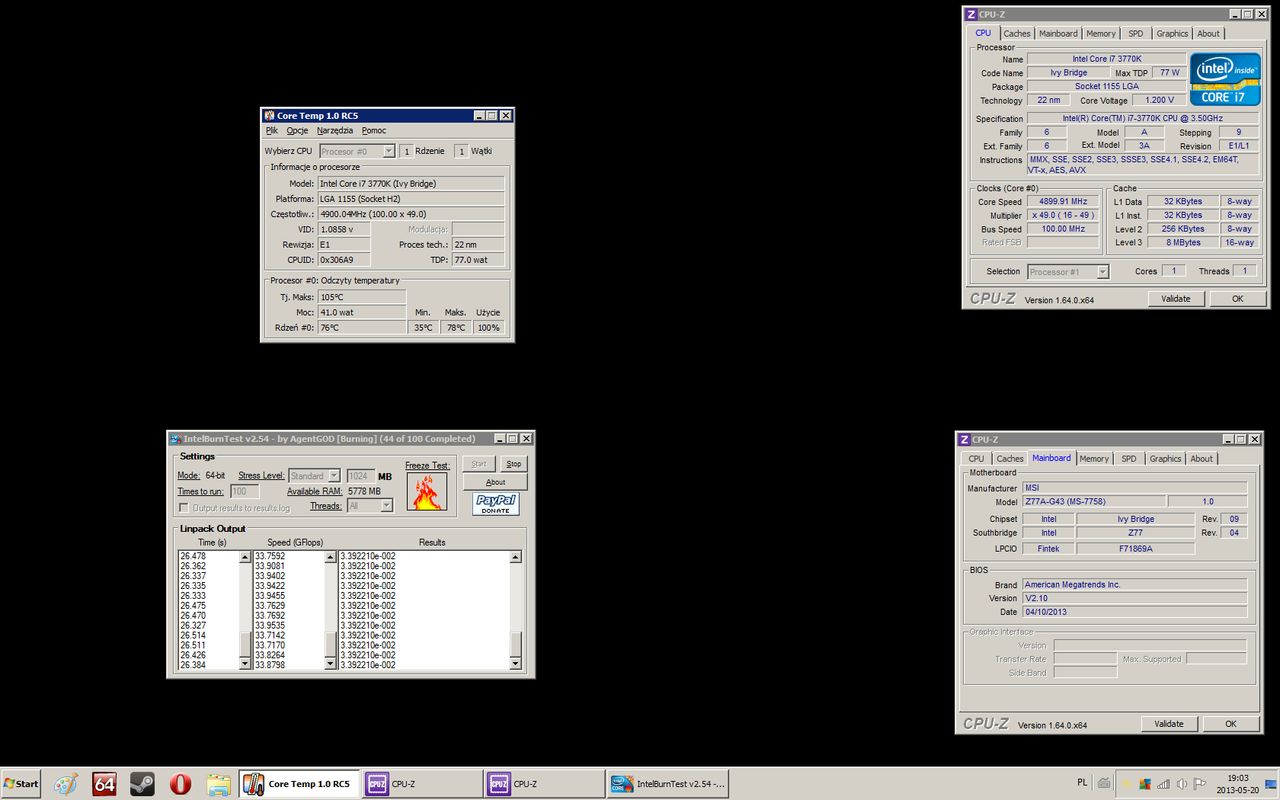Switch to Memory tab in upper CPU-Z window
Image resolution: width=1280 pixels, height=800 pixels.
coord(1101,33)
